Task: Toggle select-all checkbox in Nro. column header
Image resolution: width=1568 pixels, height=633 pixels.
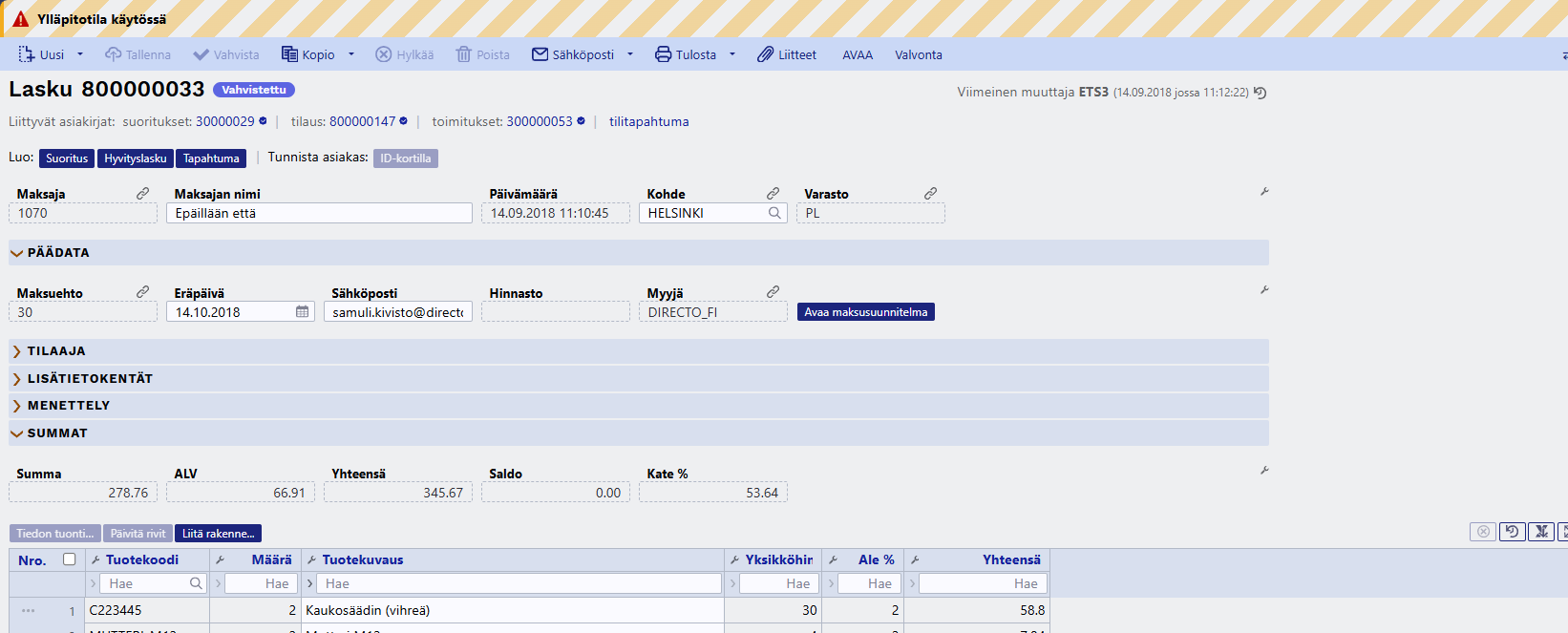Action: click(69, 559)
